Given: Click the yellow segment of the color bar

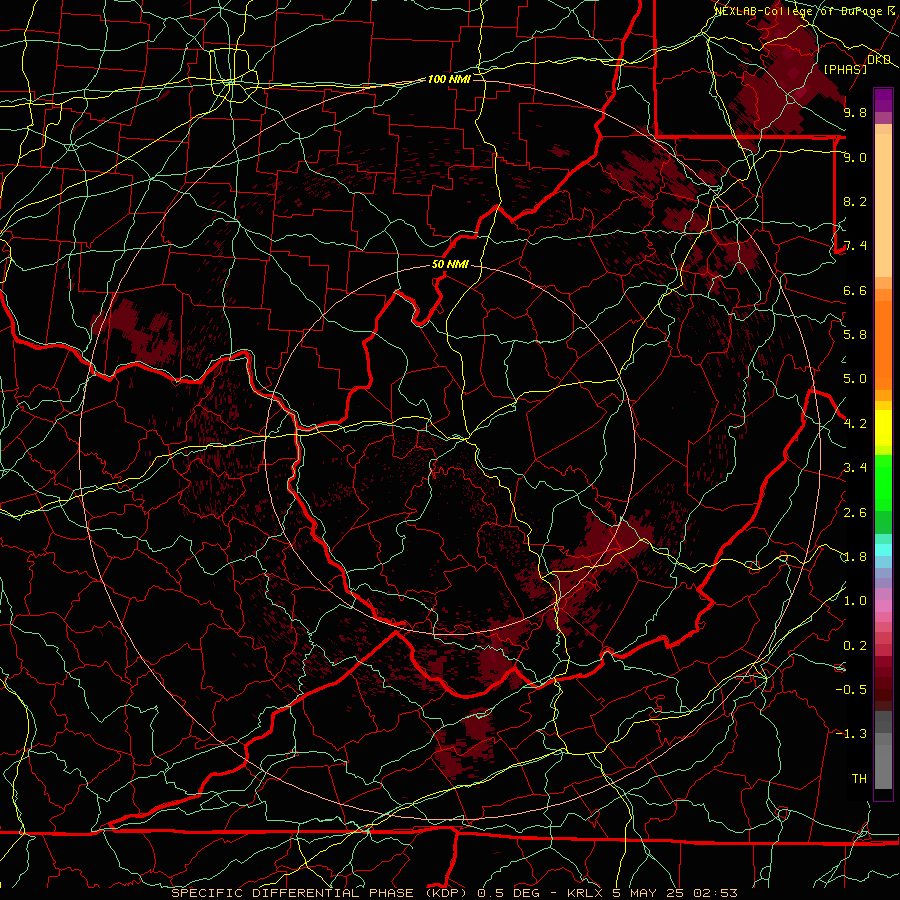Looking at the screenshot, I should tap(883, 428).
